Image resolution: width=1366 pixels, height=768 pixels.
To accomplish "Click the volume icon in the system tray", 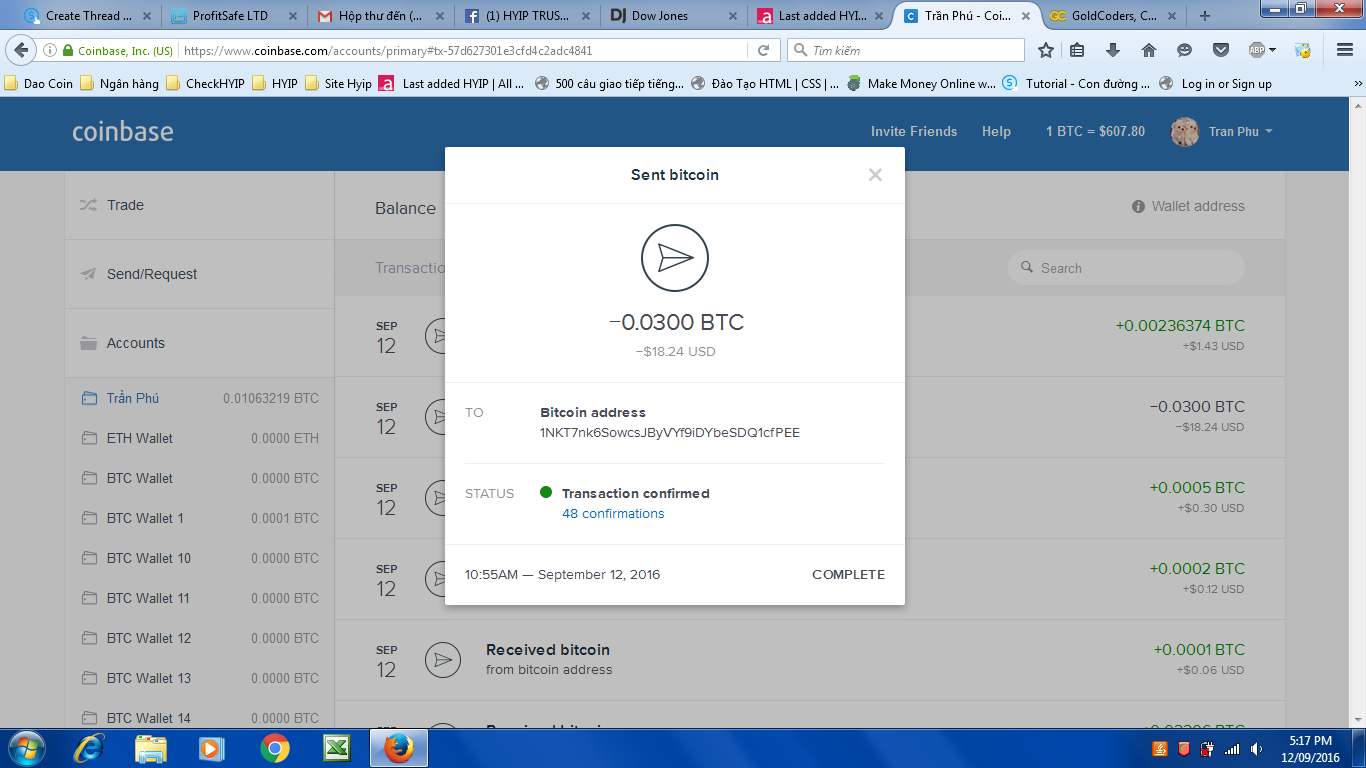I will pyautogui.click(x=1255, y=748).
